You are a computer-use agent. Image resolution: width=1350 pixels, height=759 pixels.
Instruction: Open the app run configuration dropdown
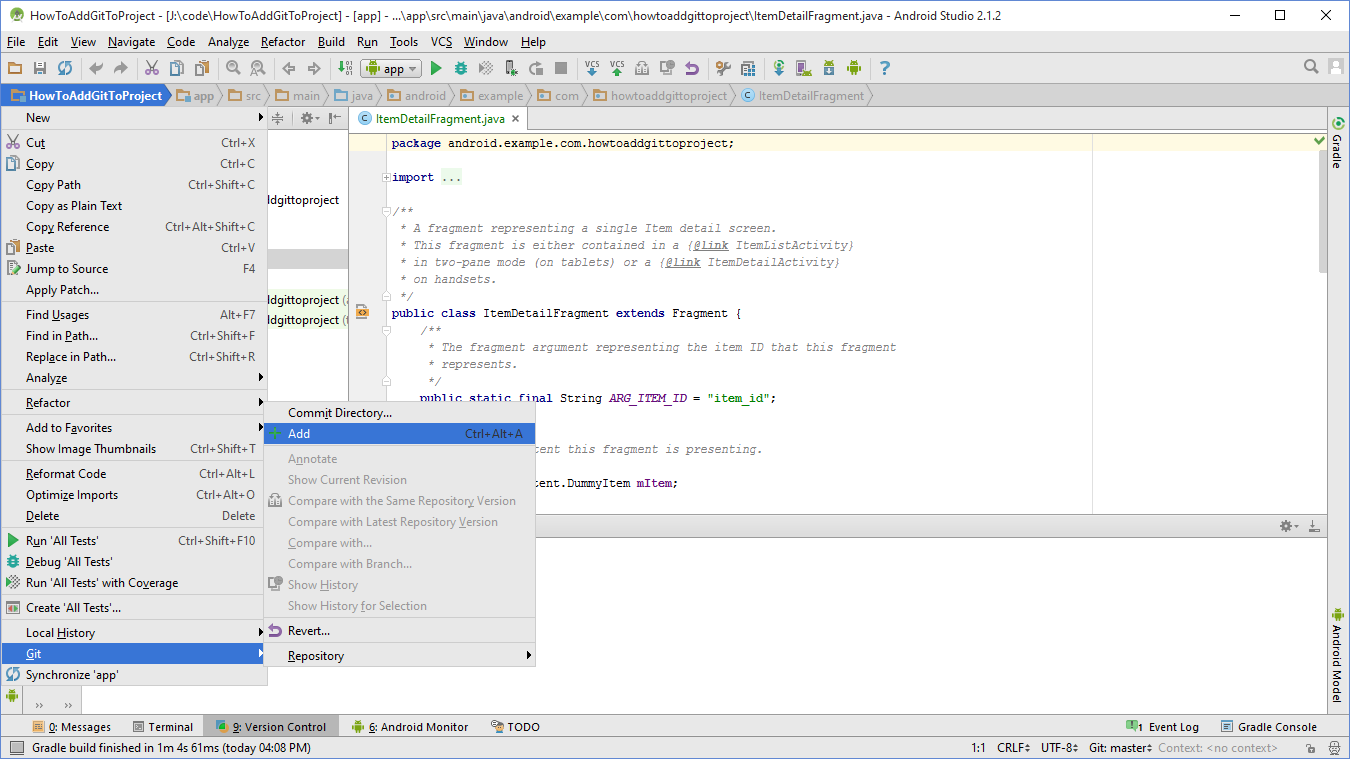[390, 68]
